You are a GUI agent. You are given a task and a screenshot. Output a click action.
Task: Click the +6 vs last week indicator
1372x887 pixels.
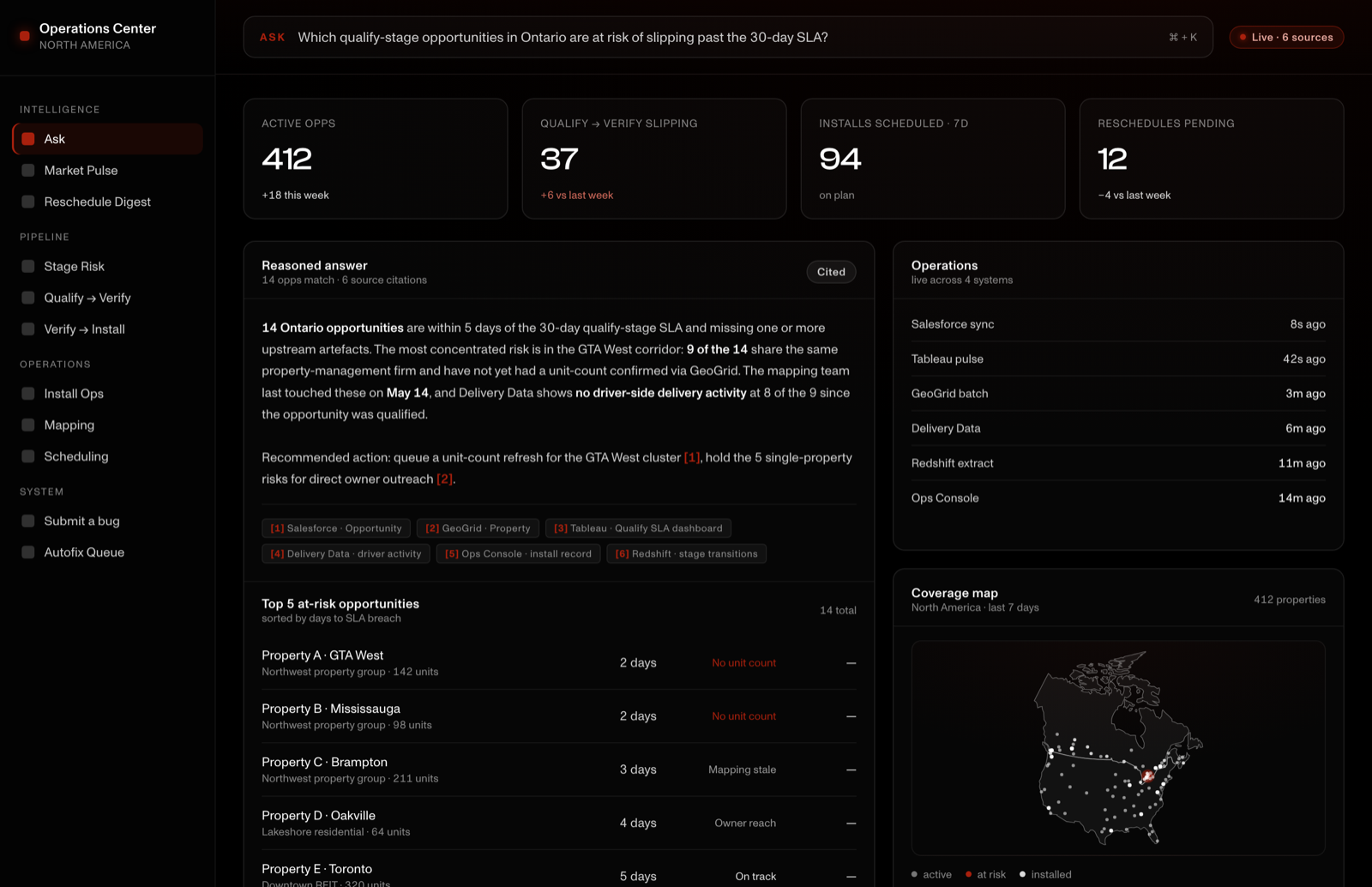tap(577, 196)
